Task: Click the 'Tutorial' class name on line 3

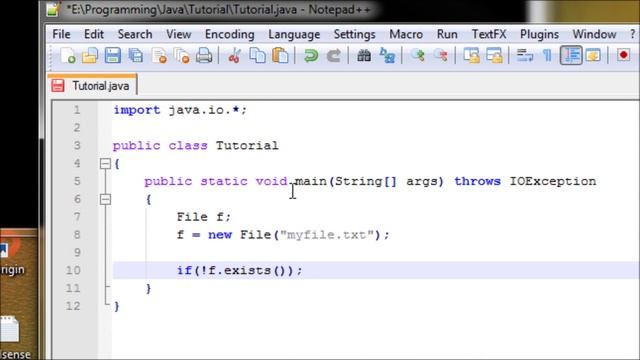Action: click(247, 146)
